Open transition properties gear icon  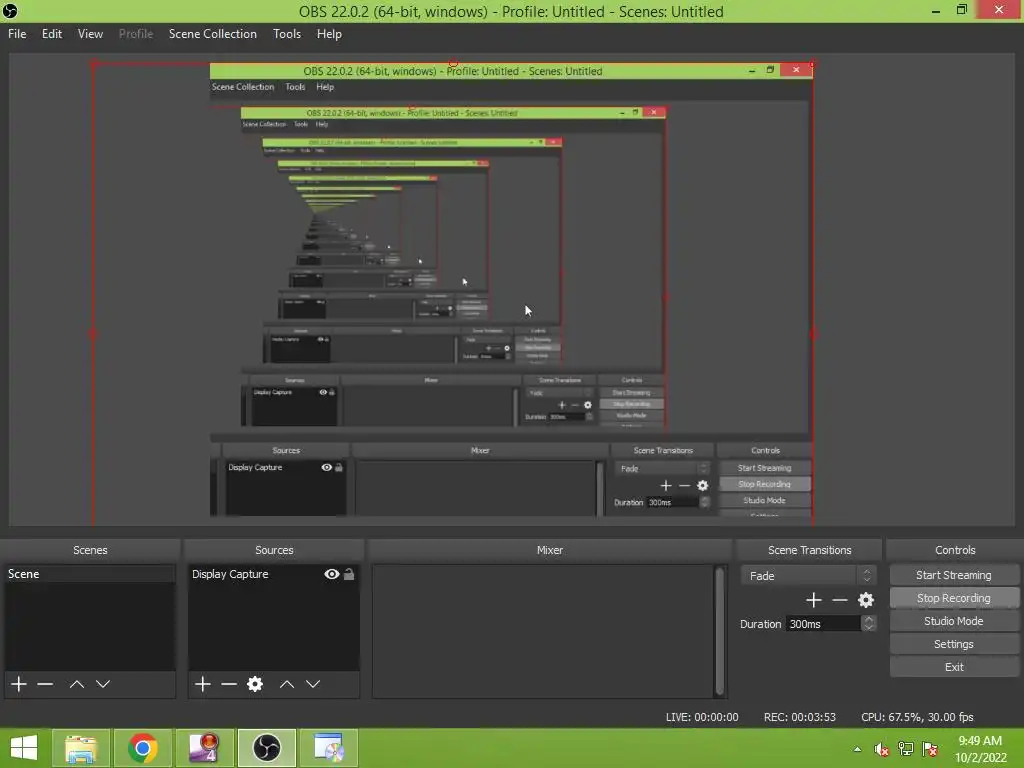tap(866, 600)
